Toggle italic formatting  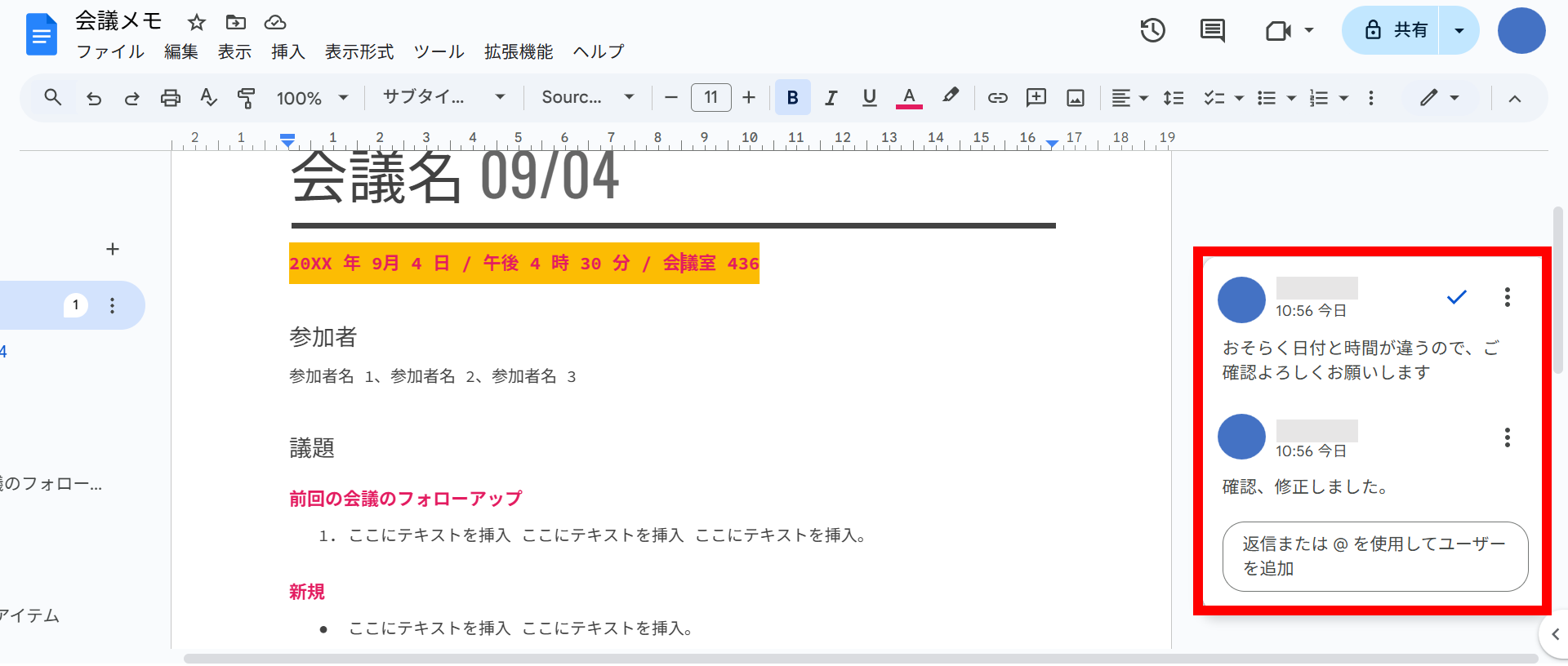tap(831, 98)
